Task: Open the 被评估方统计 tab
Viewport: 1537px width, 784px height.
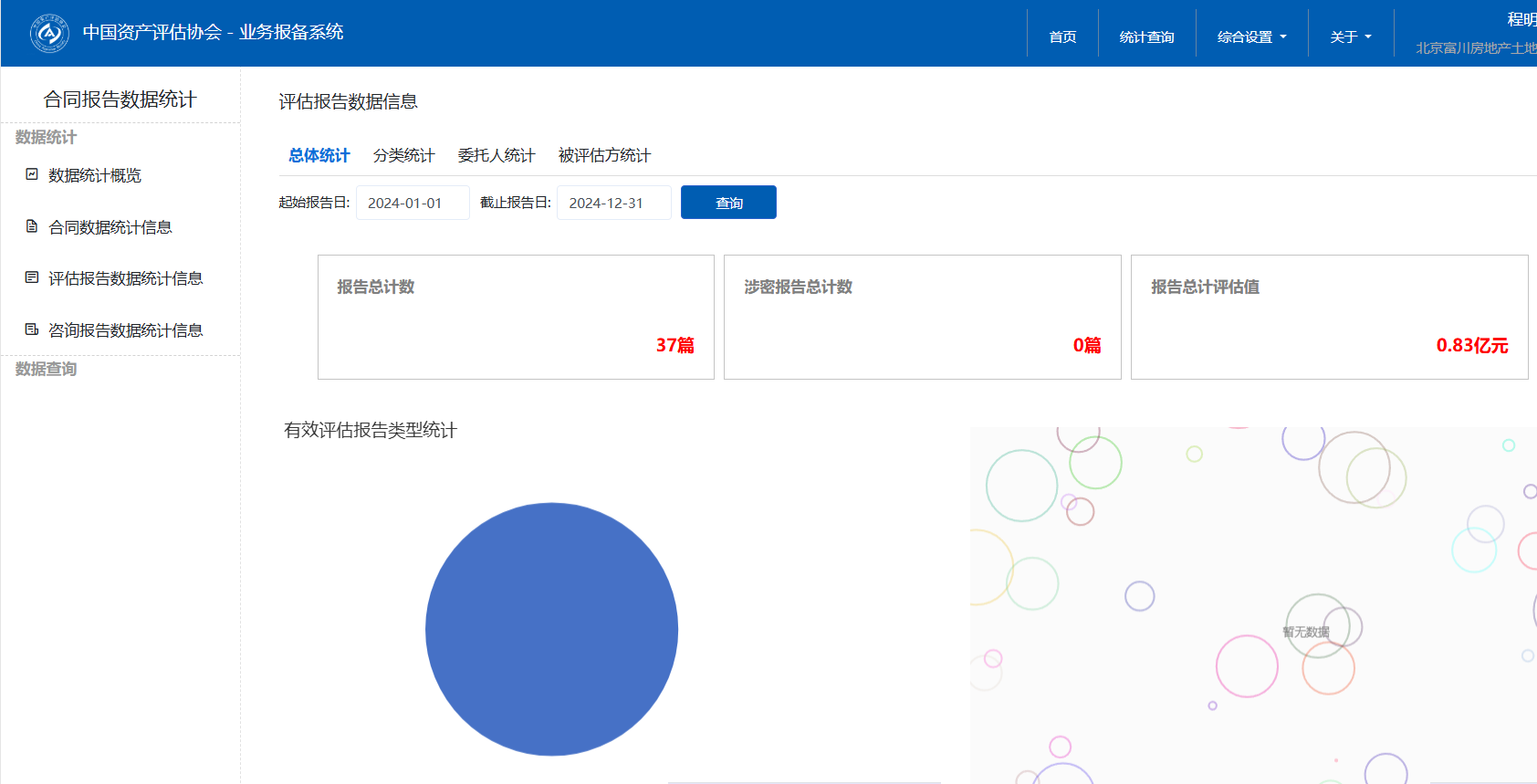Action: click(604, 155)
